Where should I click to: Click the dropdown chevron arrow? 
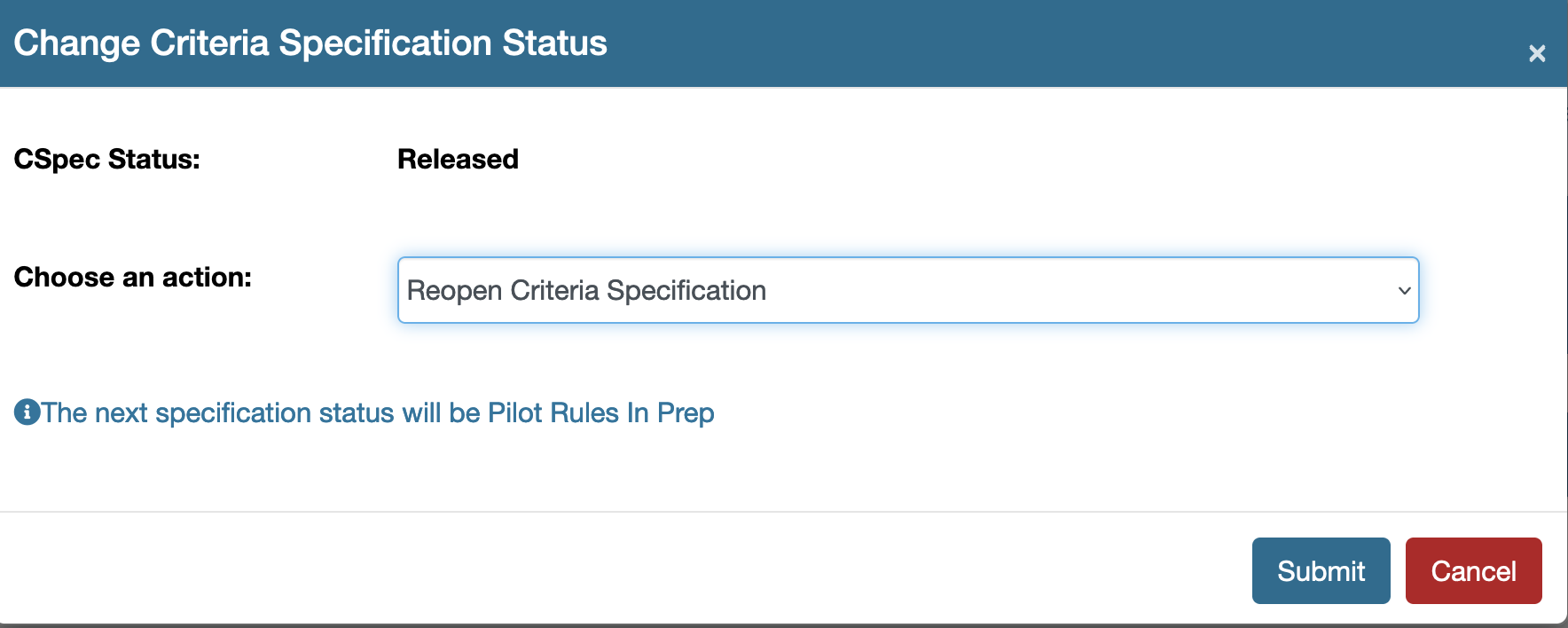1404,291
